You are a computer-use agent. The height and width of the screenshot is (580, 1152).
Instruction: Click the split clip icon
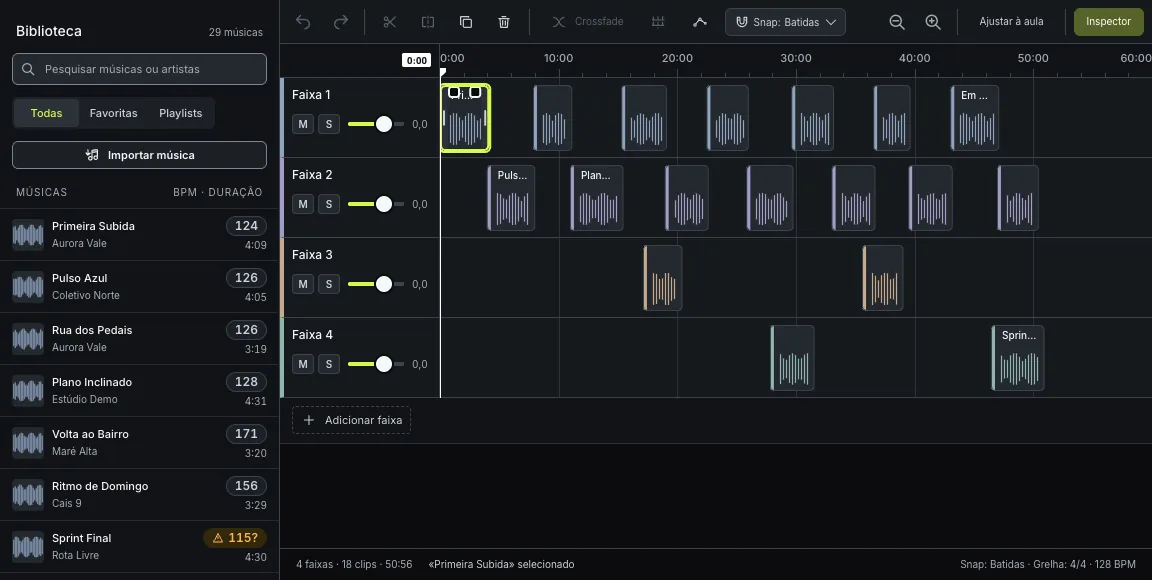(428, 22)
